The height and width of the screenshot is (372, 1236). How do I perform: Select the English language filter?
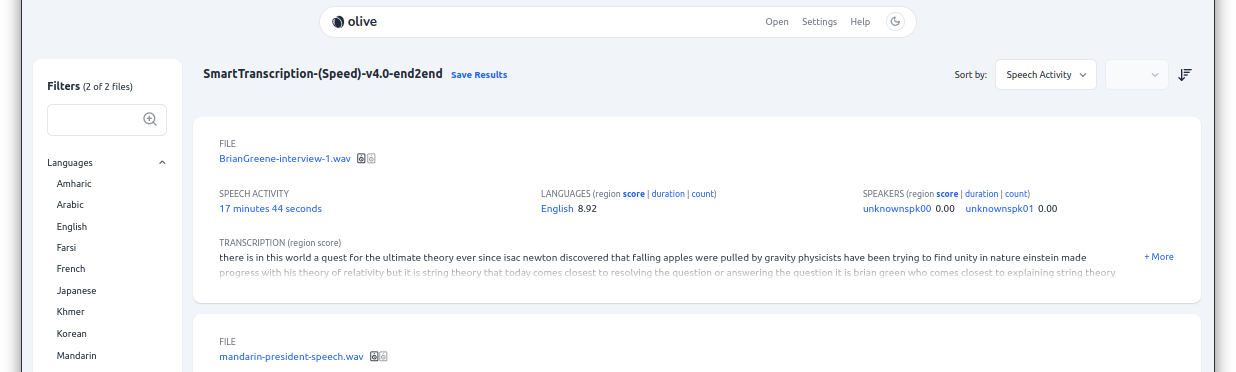[x=72, y=227]
